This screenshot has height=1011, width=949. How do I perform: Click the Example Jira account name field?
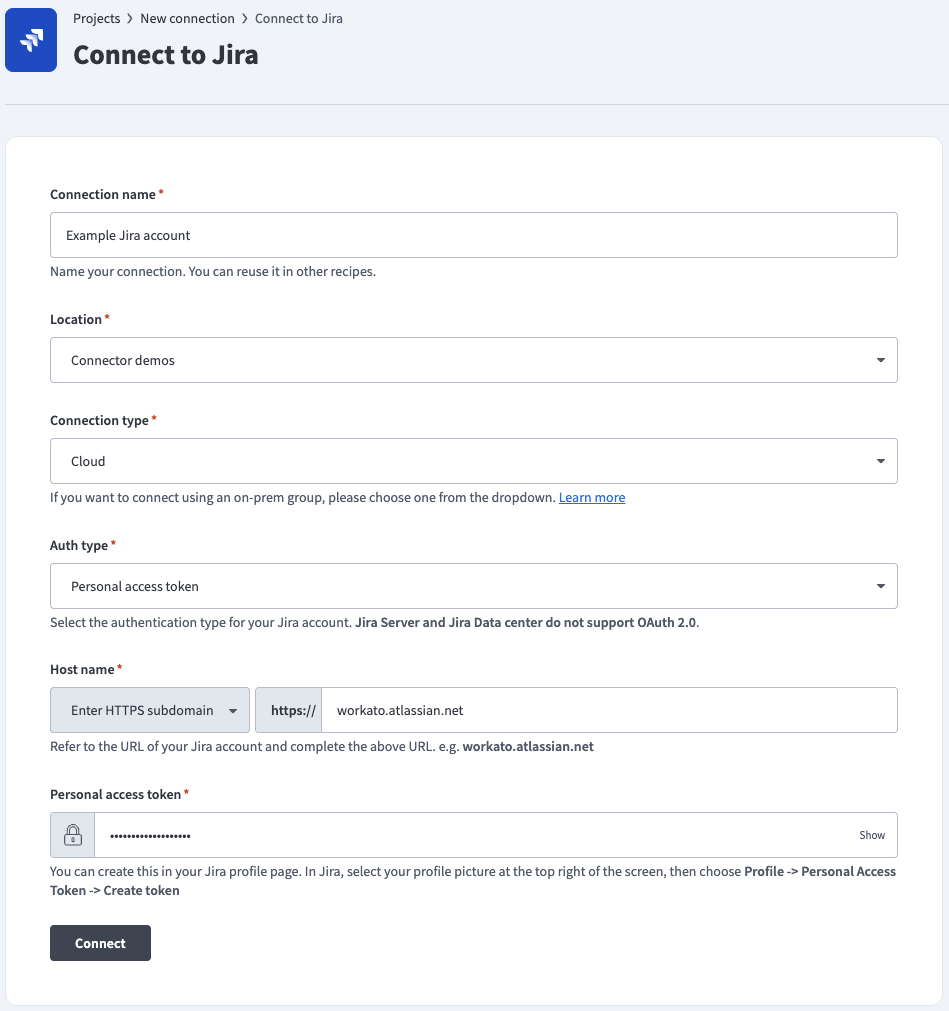pyautogui.click(x=474, y=234)
